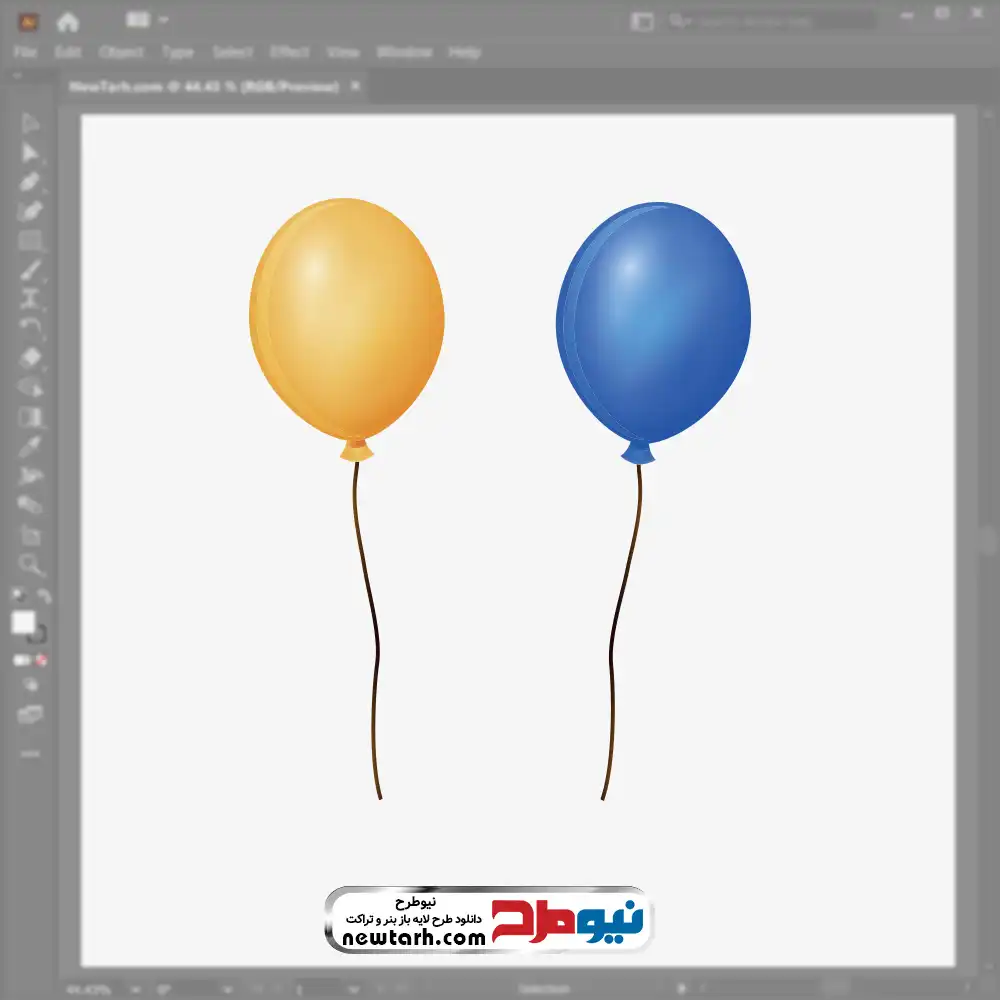Screen dimensions: 1000x1000
Task: Select the Paintbrush tool
Action: pos(30,270)
